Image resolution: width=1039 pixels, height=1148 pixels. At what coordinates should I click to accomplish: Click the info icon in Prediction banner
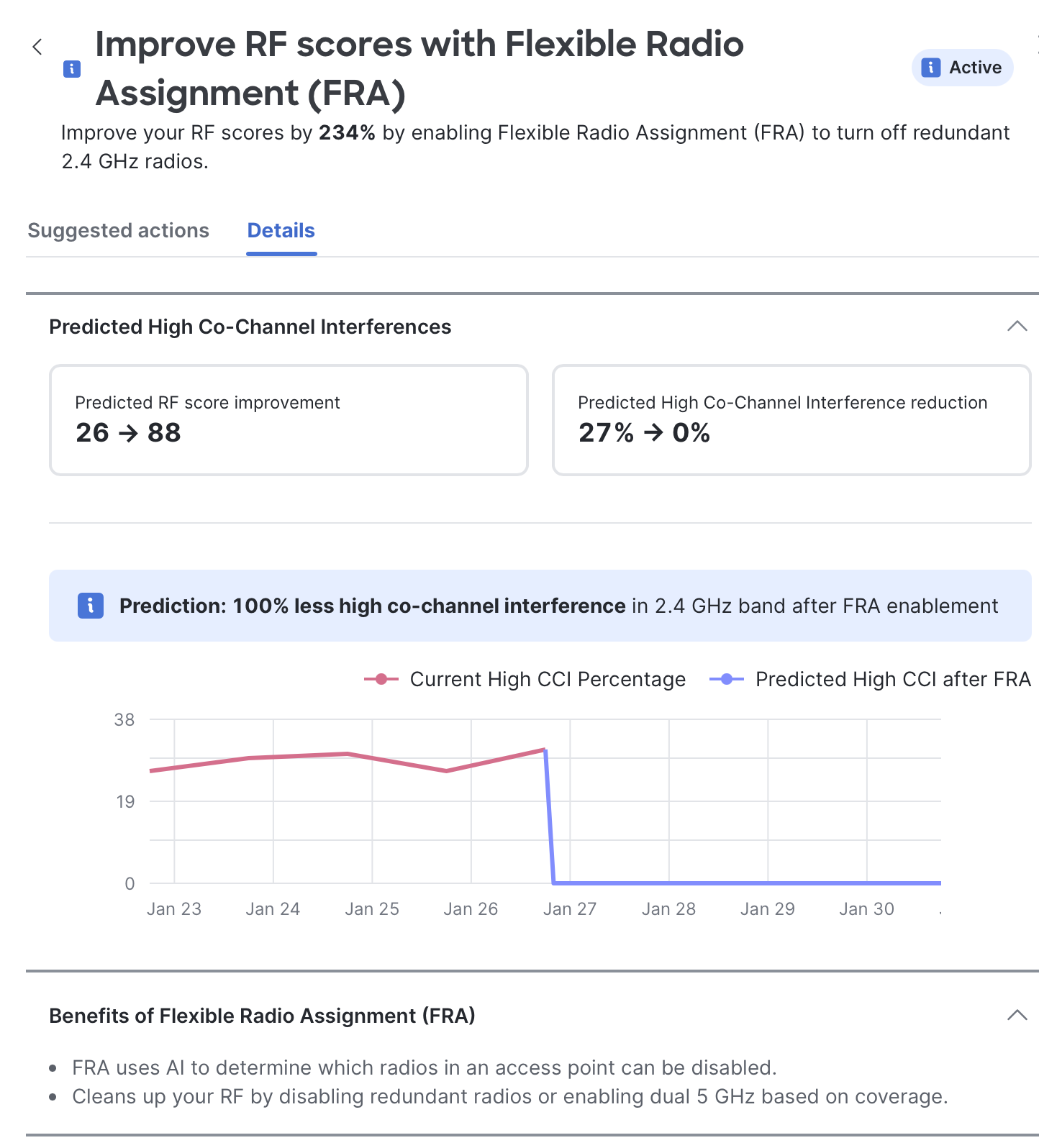[x=91, y=606]
